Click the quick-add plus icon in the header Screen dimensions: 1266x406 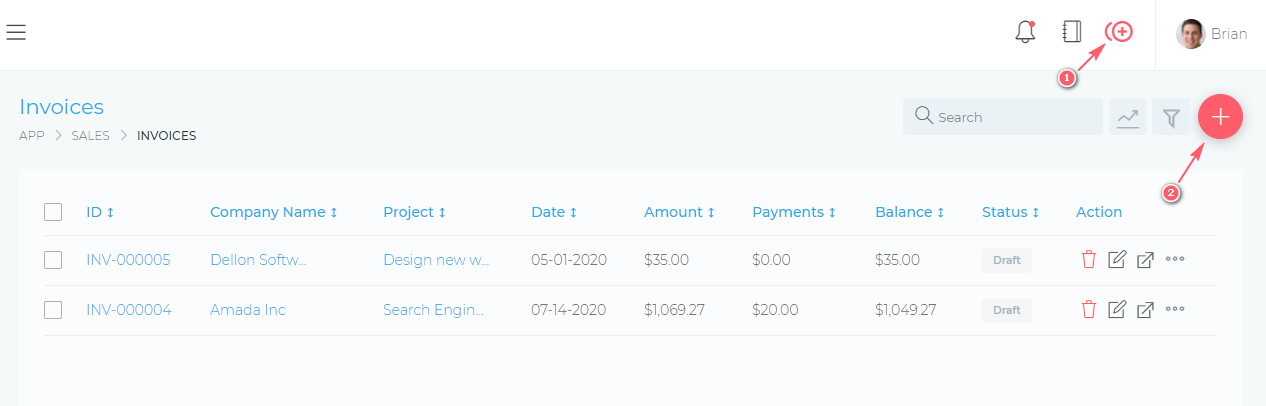pos(1119,32)
